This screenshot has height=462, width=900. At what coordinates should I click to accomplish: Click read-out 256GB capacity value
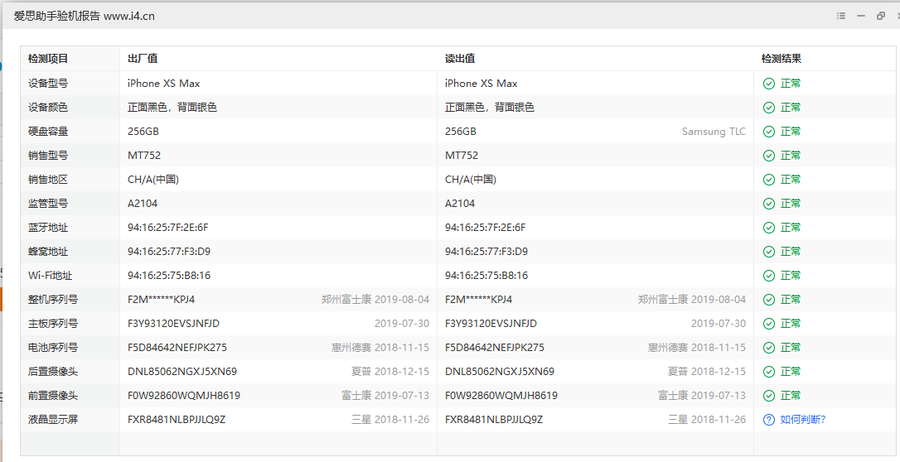[x=460, y=131]
